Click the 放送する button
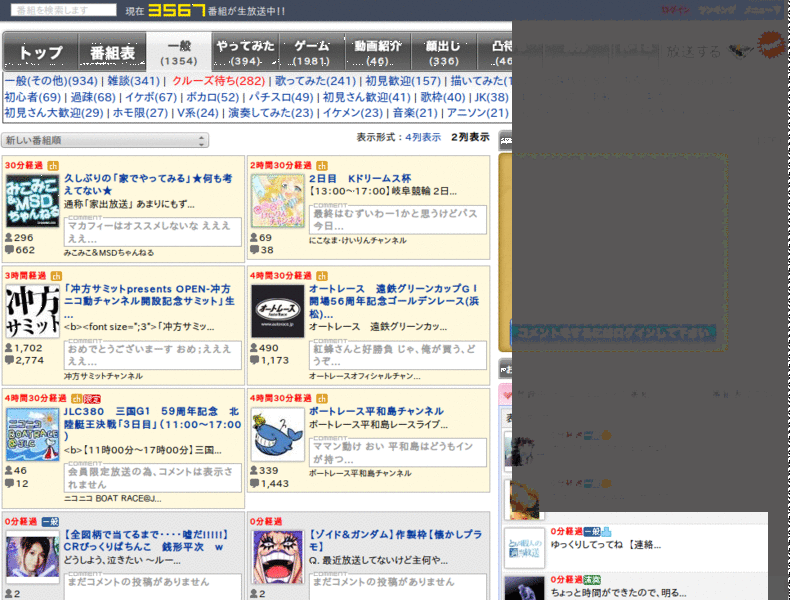This screenshot has height=600, width=800. click(x=693, y=50)
